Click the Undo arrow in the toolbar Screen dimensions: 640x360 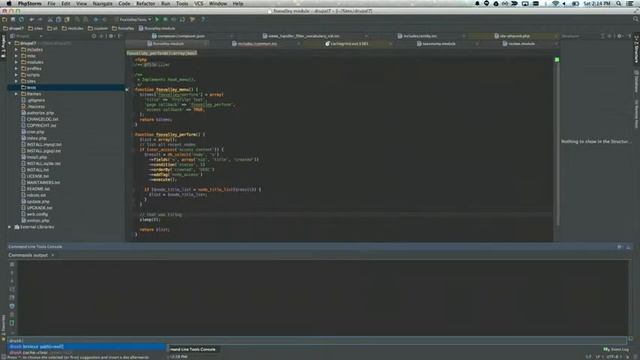(31, 20)
